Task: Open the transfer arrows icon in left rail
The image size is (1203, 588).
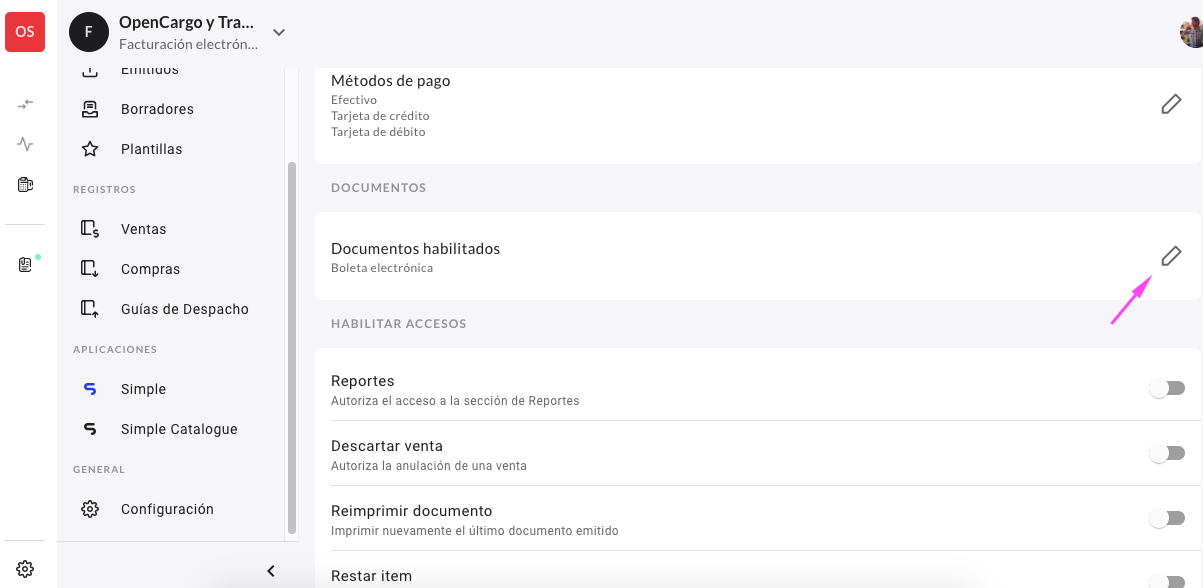Action: click(x=26, y=104)
